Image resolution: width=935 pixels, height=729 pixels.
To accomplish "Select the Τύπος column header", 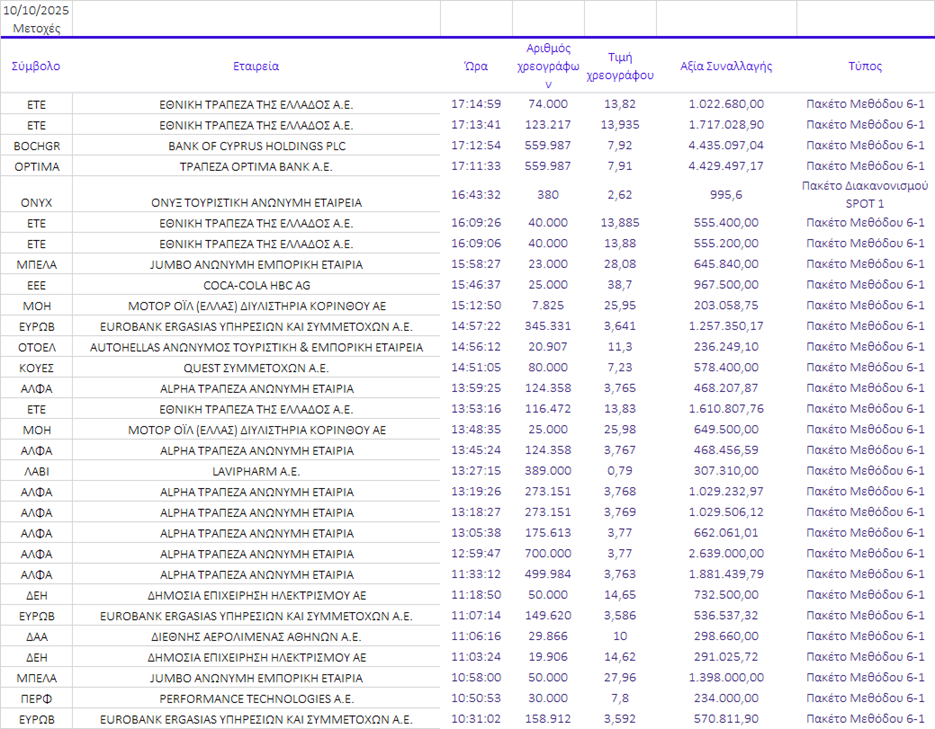I will click(865, 66).
